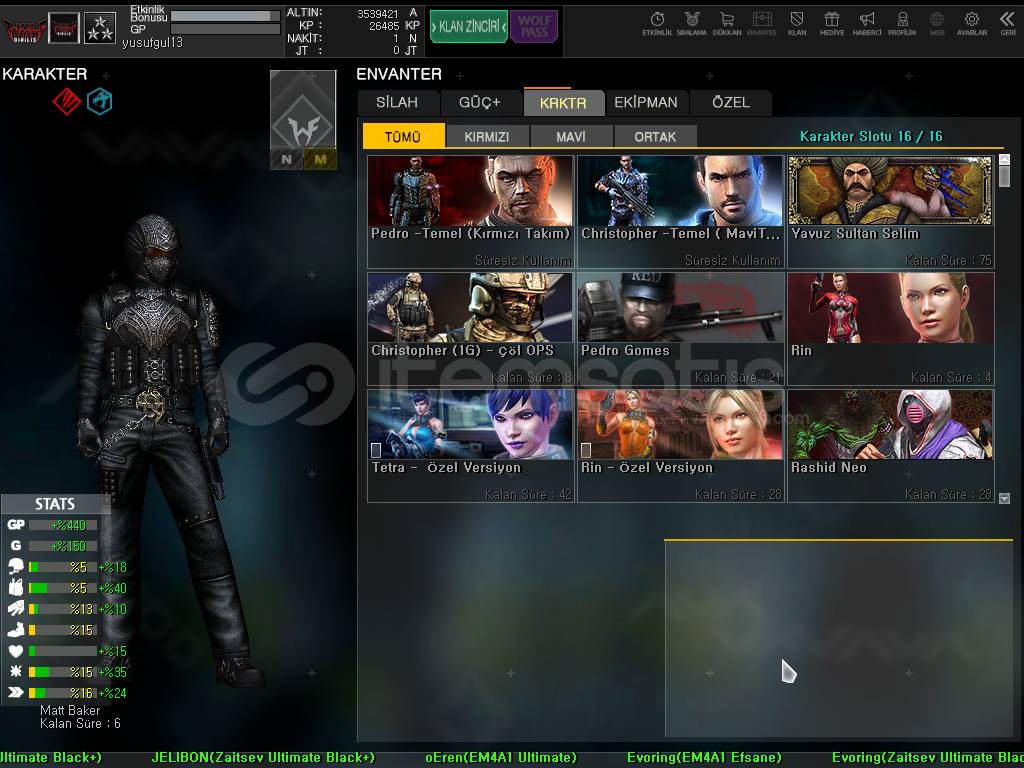Open the ÖZEL tab
This screenshot has width=1024, height=768.
731,103
